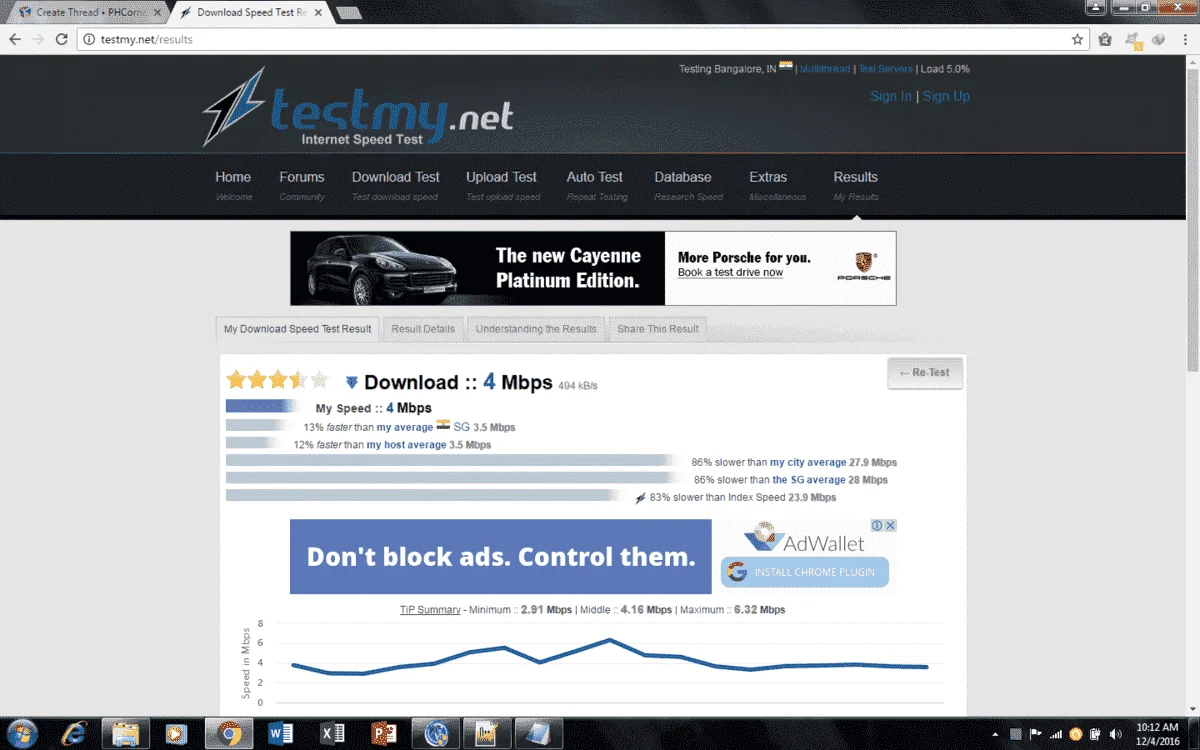Open the volume control in the system tray
The height and width of the screenshot is (750, 1200).
1116,734
